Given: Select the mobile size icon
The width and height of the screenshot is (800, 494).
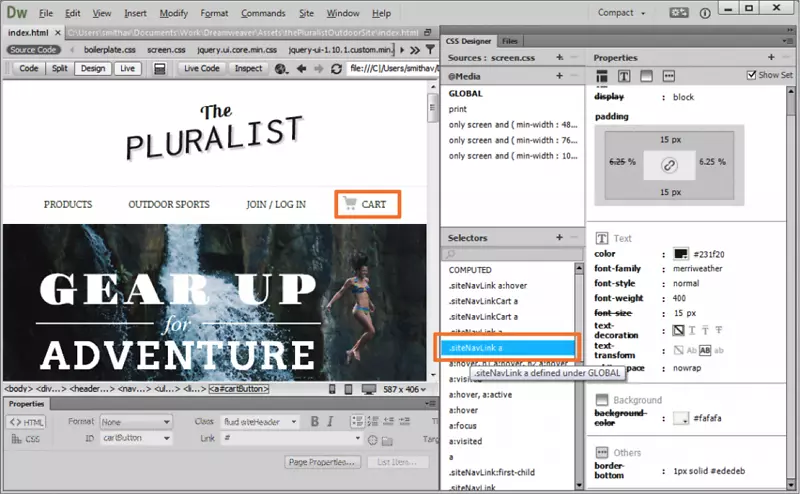Looking at the screenshot, I should 332,389.
